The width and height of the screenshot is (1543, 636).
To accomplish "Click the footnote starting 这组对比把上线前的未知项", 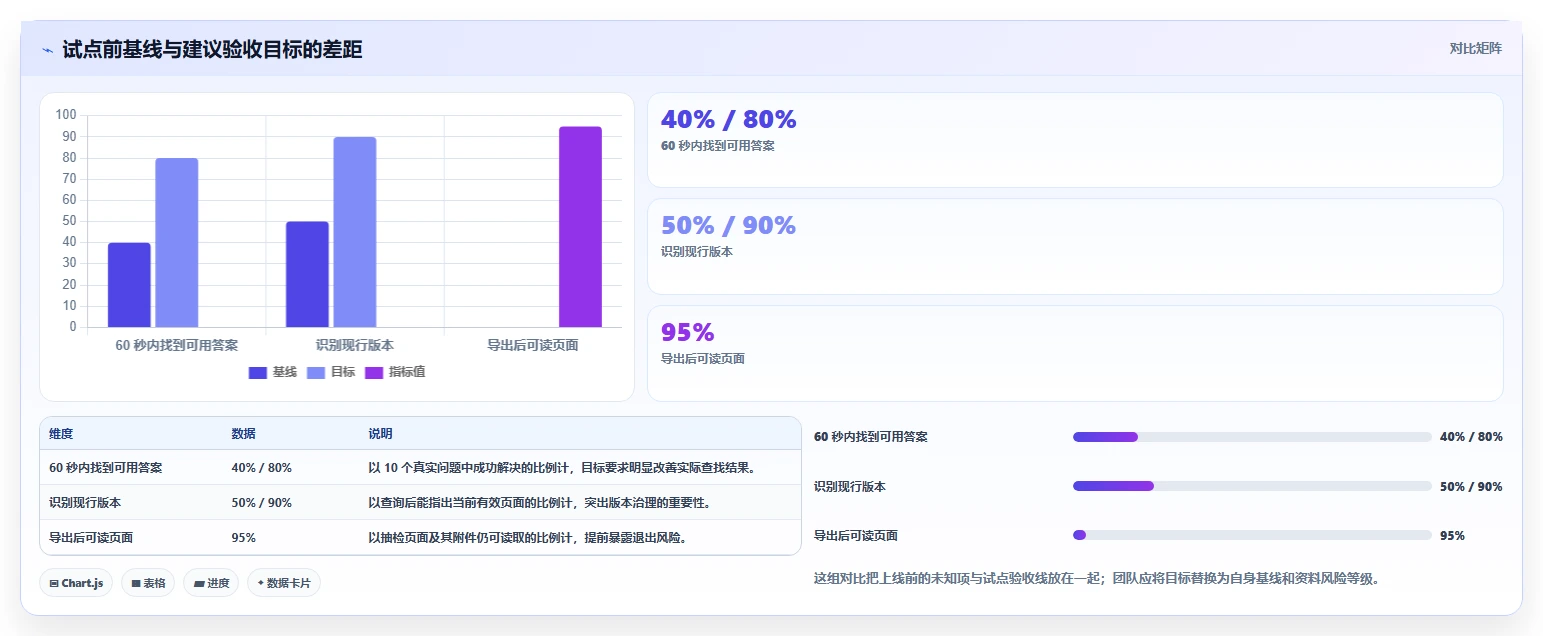I will pyautogui.click(x=1097, y=578).
